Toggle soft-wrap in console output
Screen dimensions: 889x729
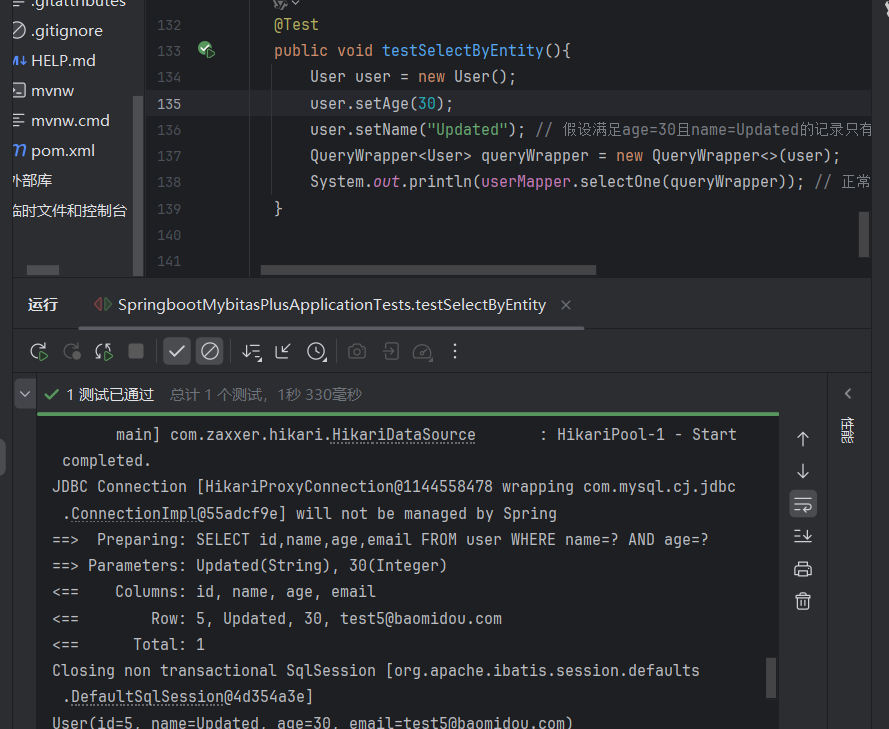[x=803, y=504]
